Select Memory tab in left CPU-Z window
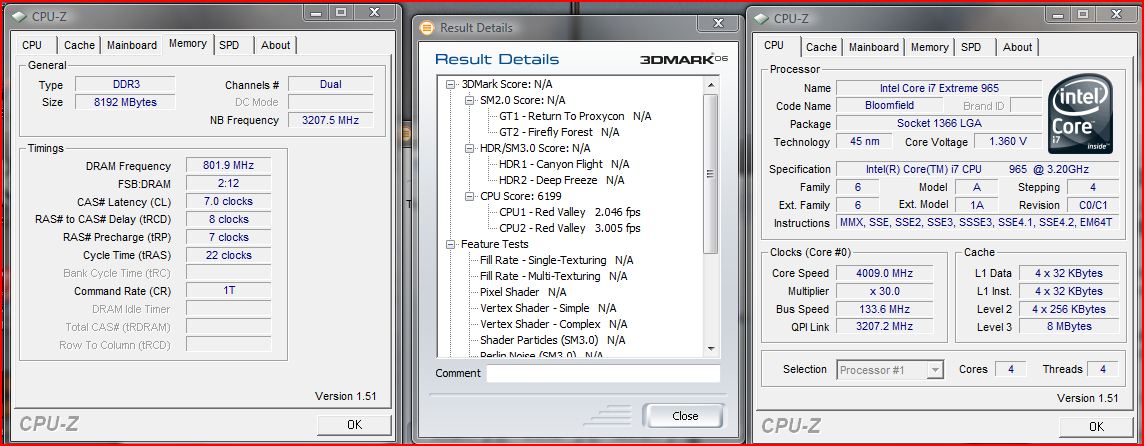Image resolution: width=1144 pixels, height=446 pixels. tap(188, 44)
